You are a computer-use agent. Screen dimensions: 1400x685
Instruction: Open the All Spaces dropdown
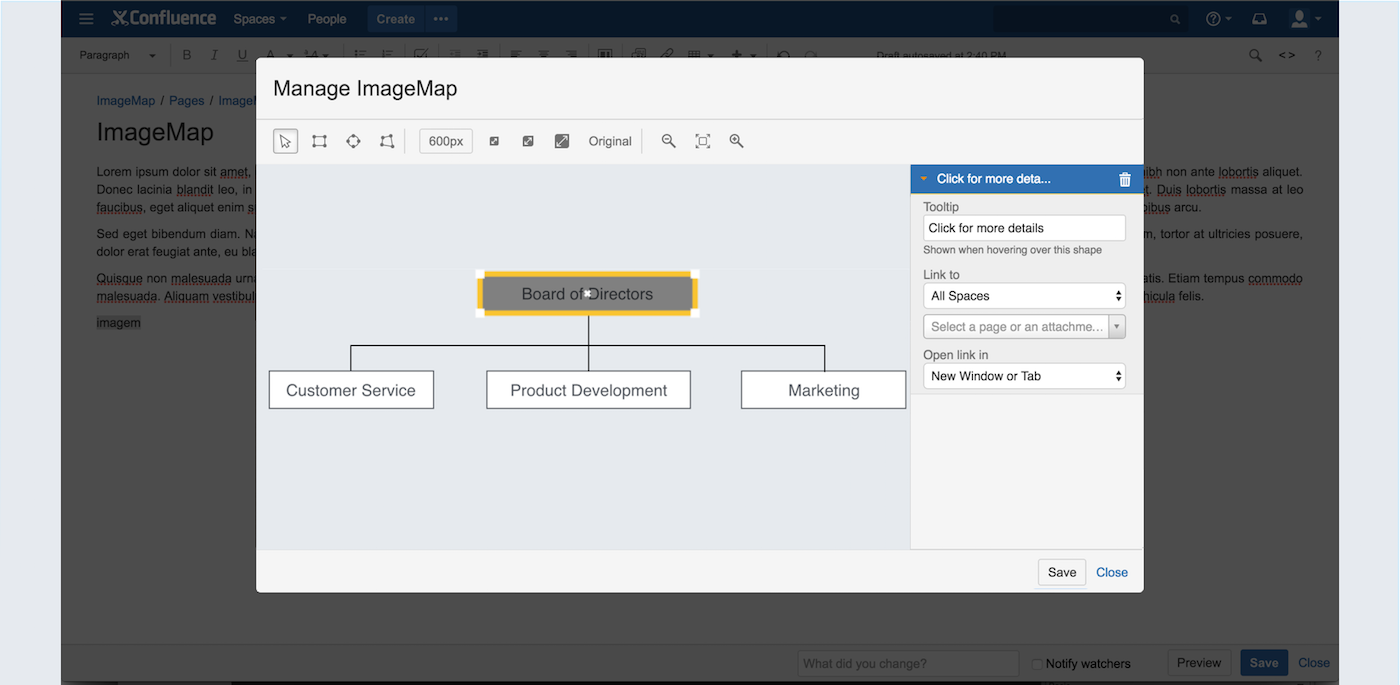[1024, 296]
